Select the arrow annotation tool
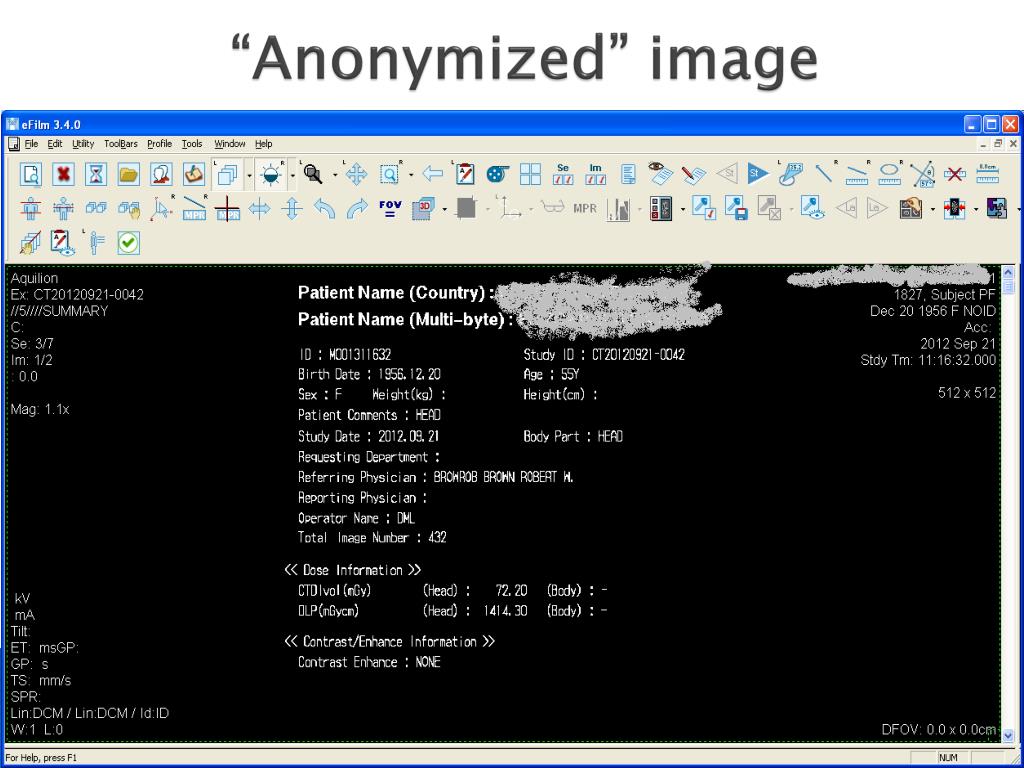1024x768 pixels. pyautogui.click(x=824, y=174)
